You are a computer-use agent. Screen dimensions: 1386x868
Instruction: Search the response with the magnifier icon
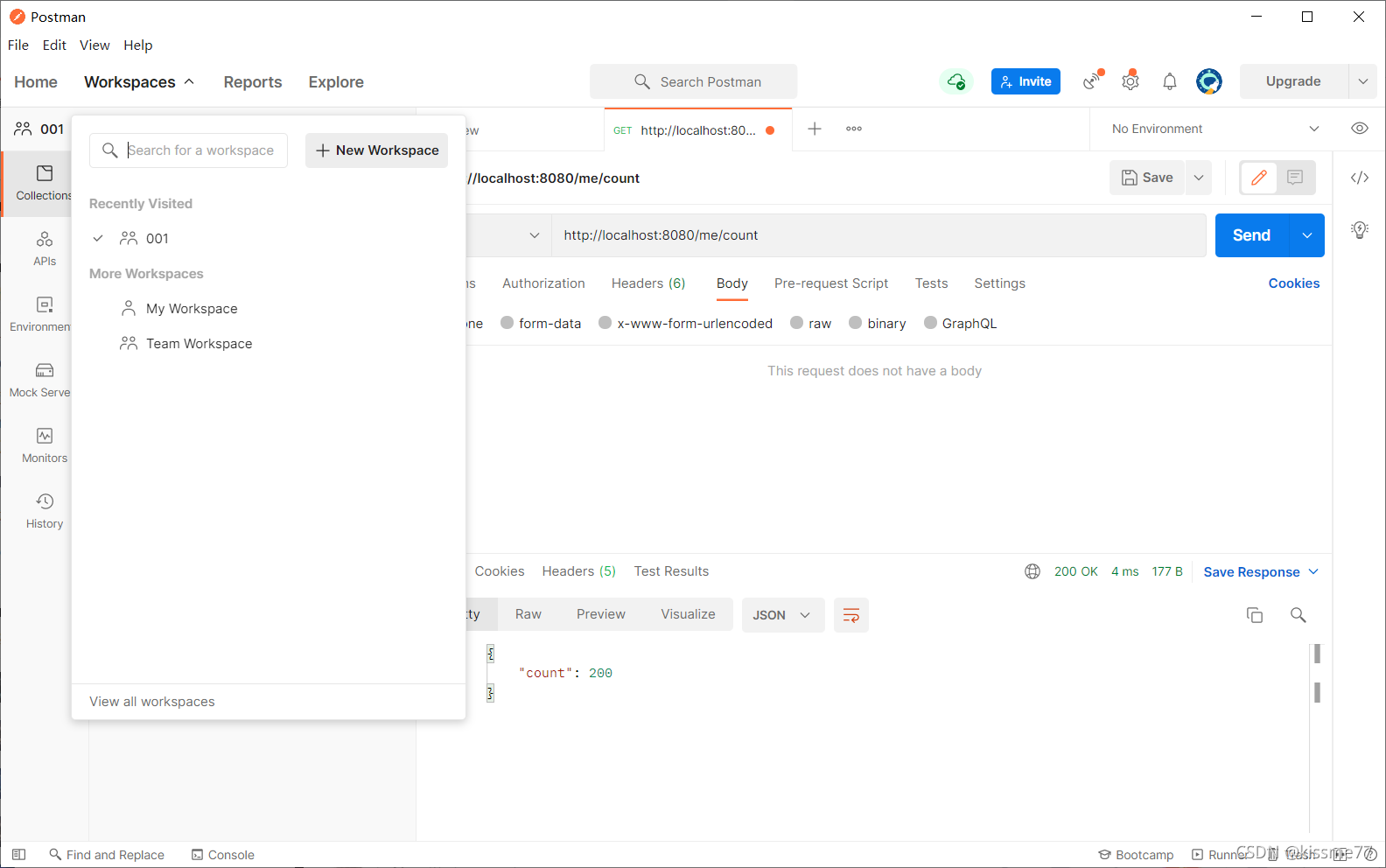click(x=1298, y=615)
